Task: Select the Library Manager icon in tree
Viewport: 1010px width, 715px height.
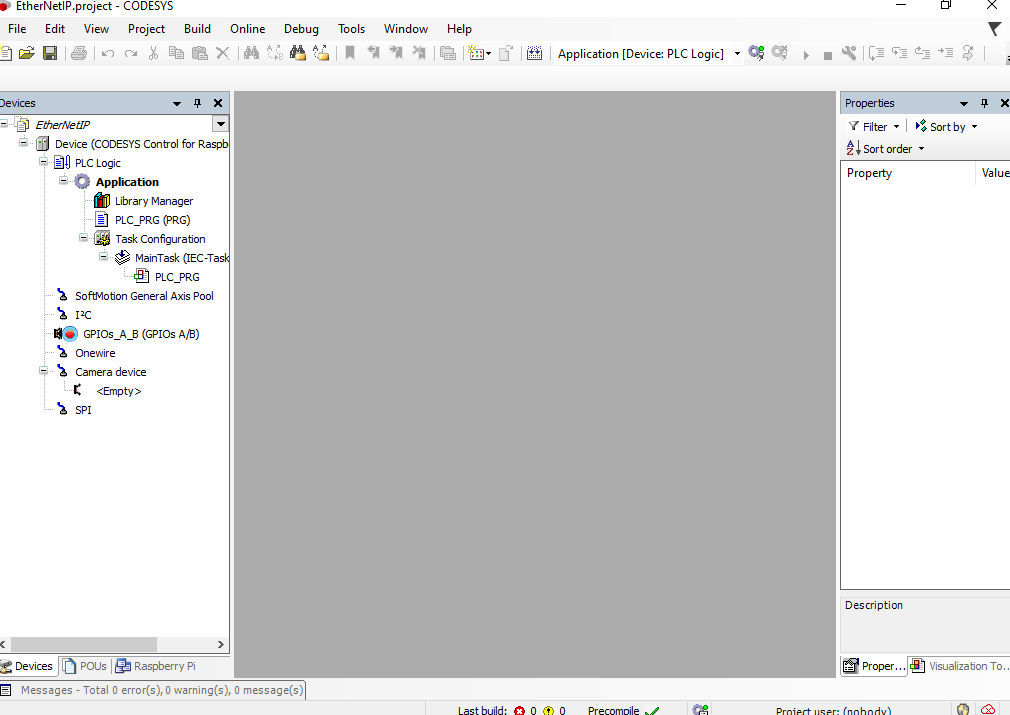Action: (x=102, y=201)
